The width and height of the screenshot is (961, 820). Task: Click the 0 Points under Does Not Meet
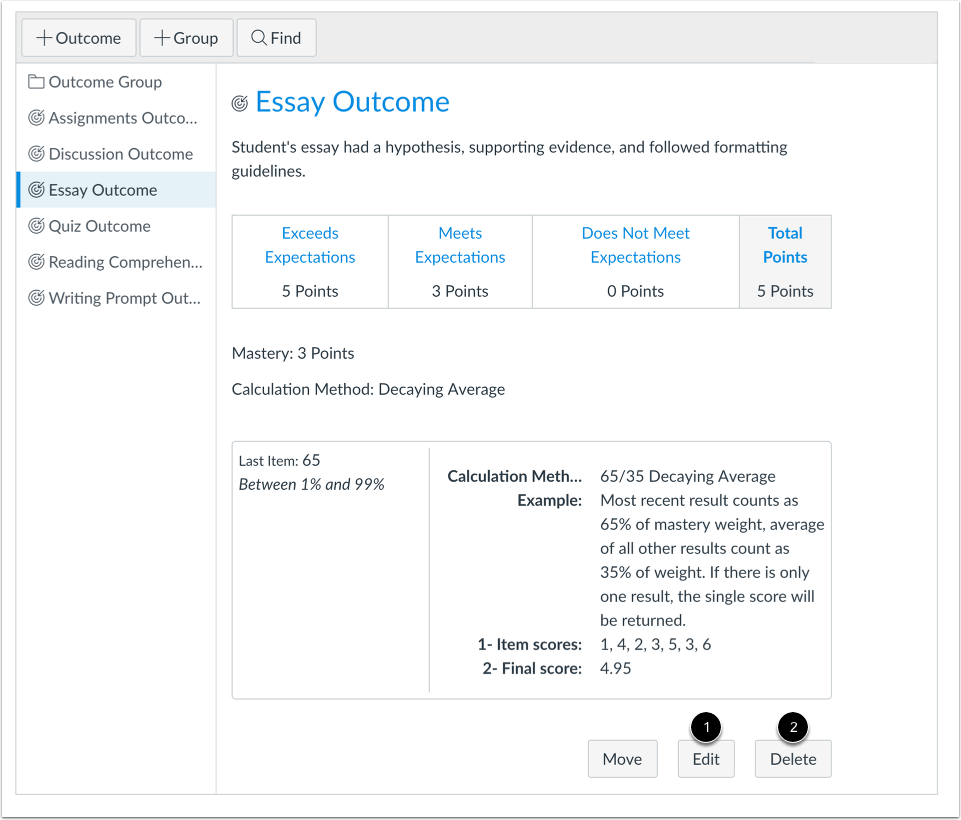click(636, 291)
